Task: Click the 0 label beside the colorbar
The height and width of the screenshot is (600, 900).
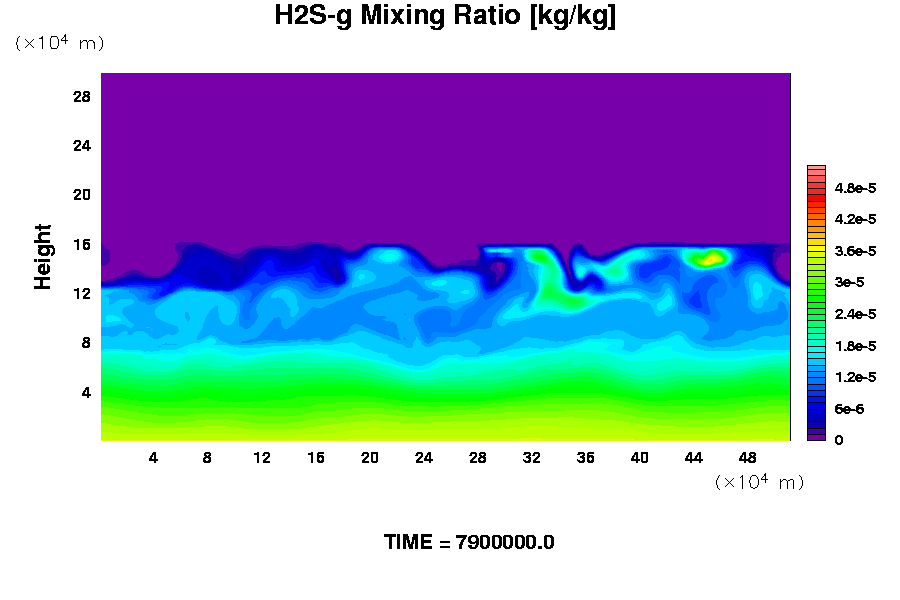Action: point(838,440)
